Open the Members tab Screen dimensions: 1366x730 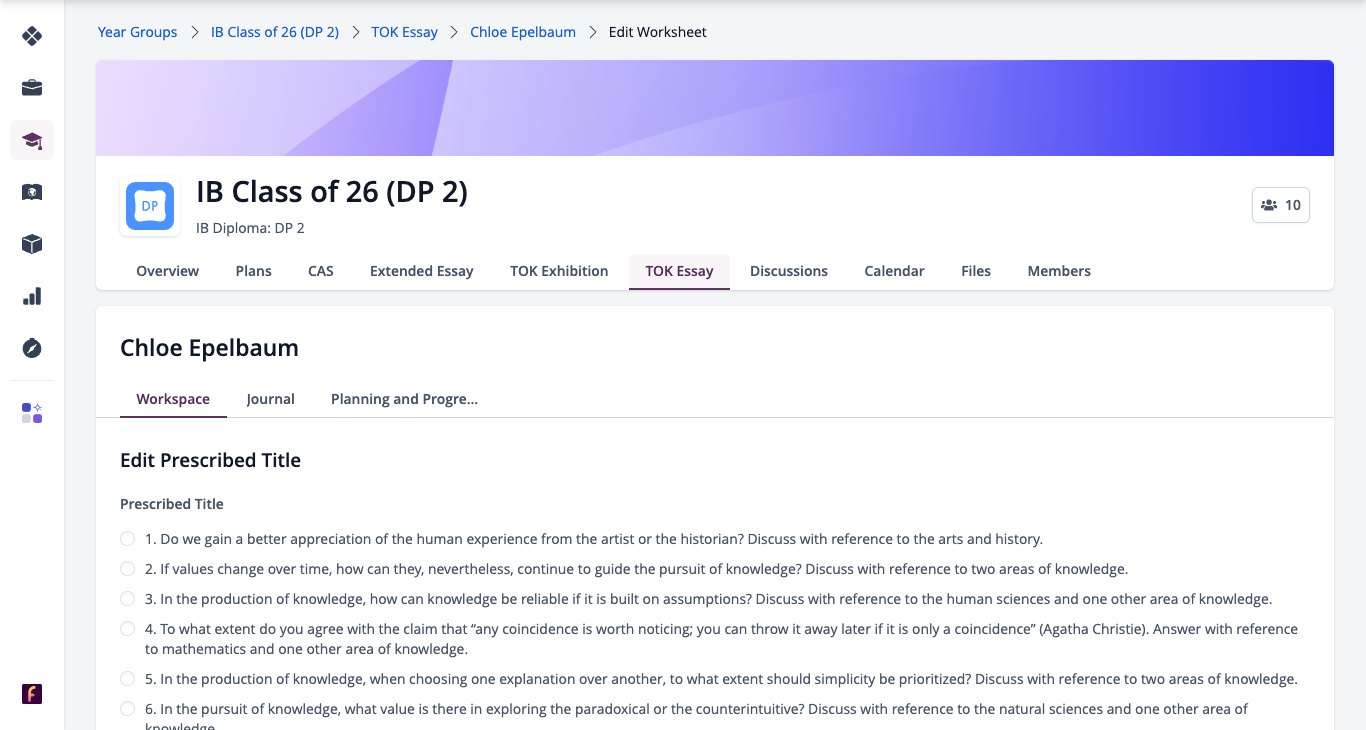(x=1059, y=271)
